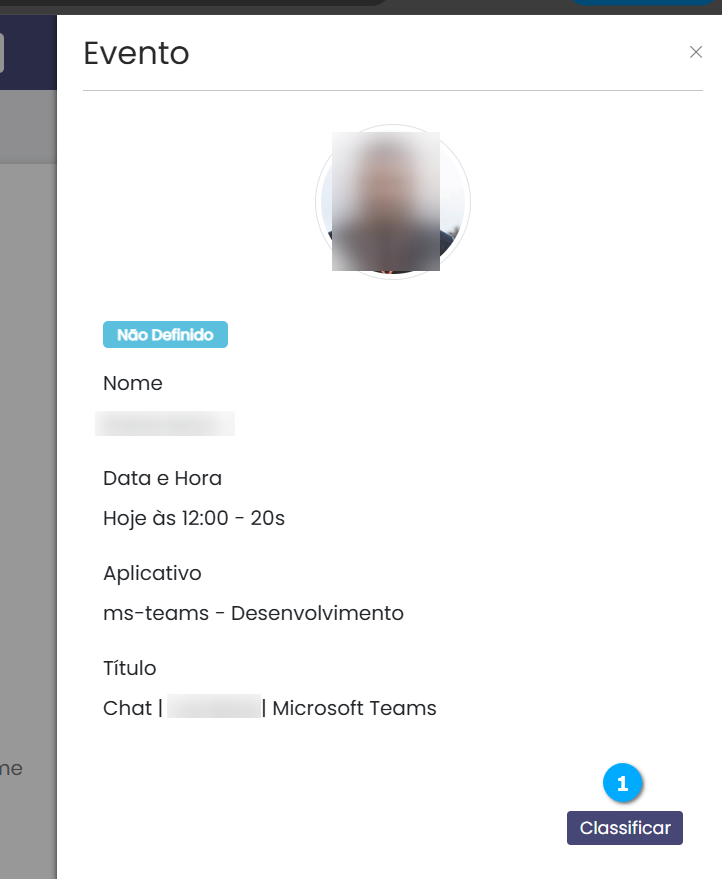Click the Microsoft Teams text in title
This screenshot has height=879, width=722.
(354, 708)
